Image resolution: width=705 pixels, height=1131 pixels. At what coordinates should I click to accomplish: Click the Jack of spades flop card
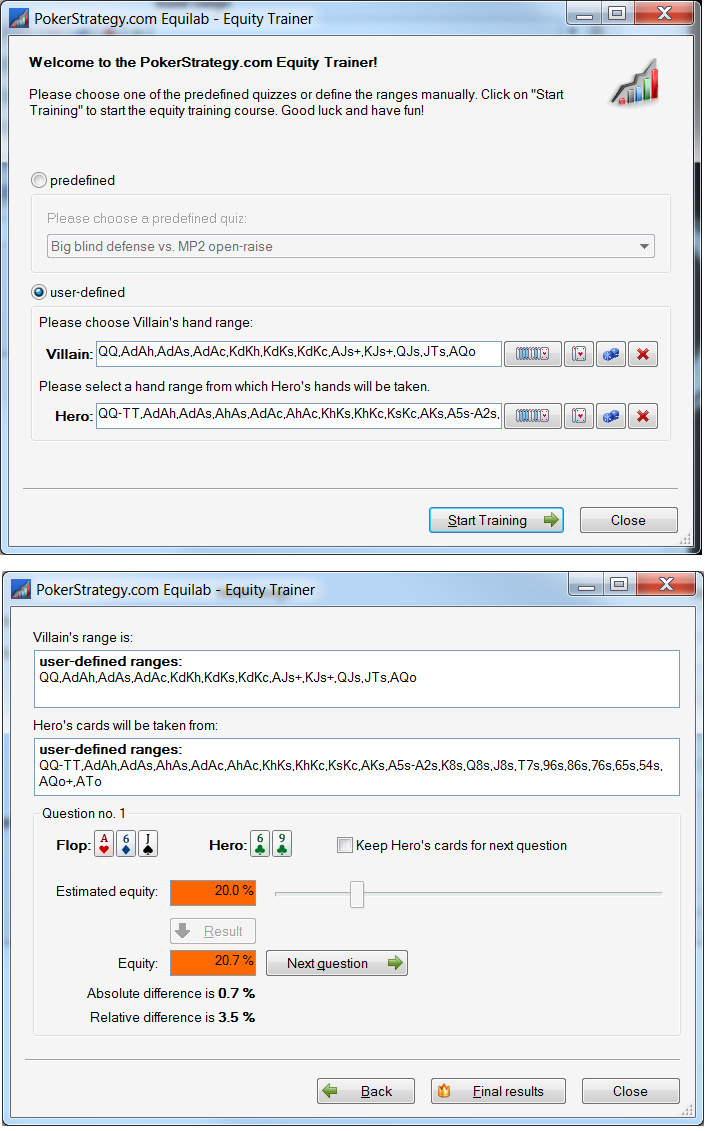(x=148, y=844)
